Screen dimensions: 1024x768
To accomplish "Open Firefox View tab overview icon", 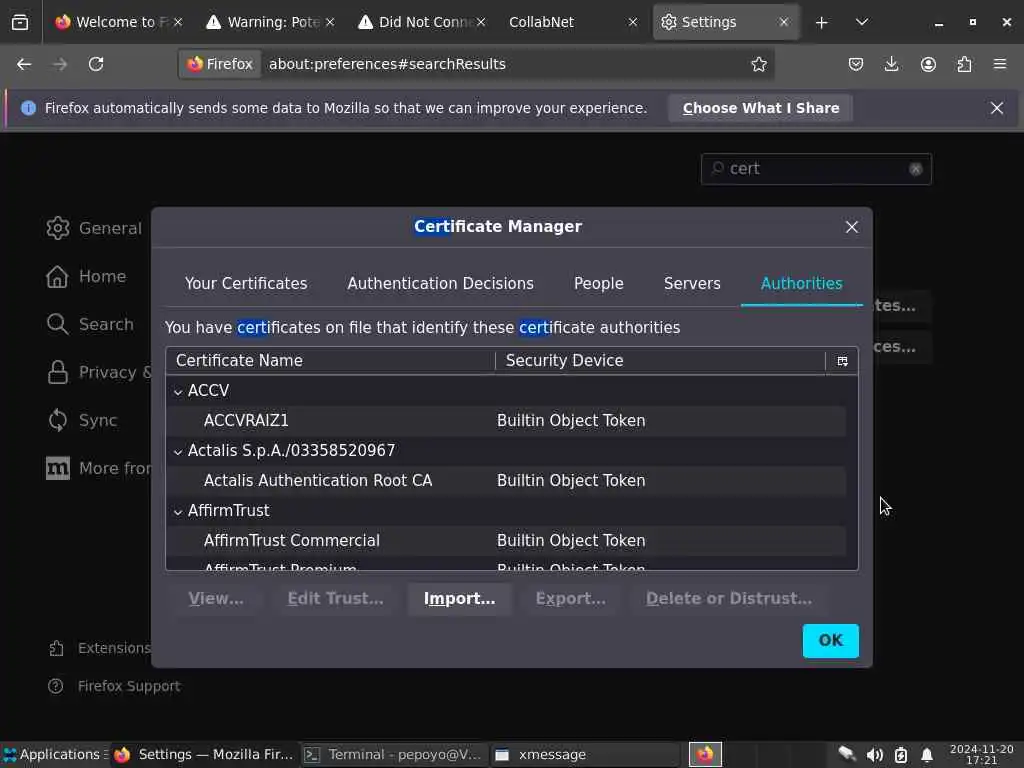I will pyautogui.click(x=20, y=22).
